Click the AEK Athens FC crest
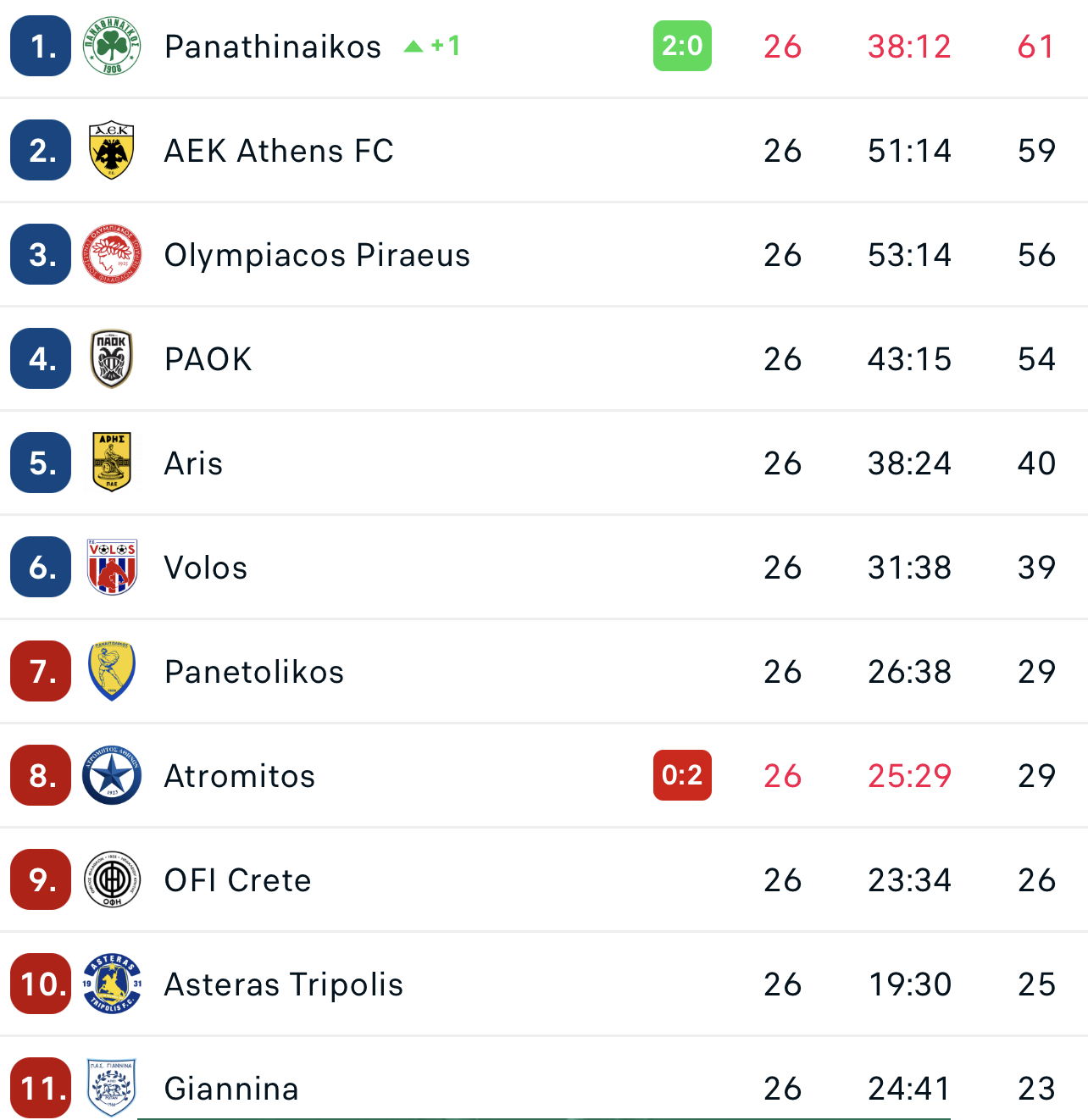The width and height of the screenshot is (1088, 1120). point(112,151)
